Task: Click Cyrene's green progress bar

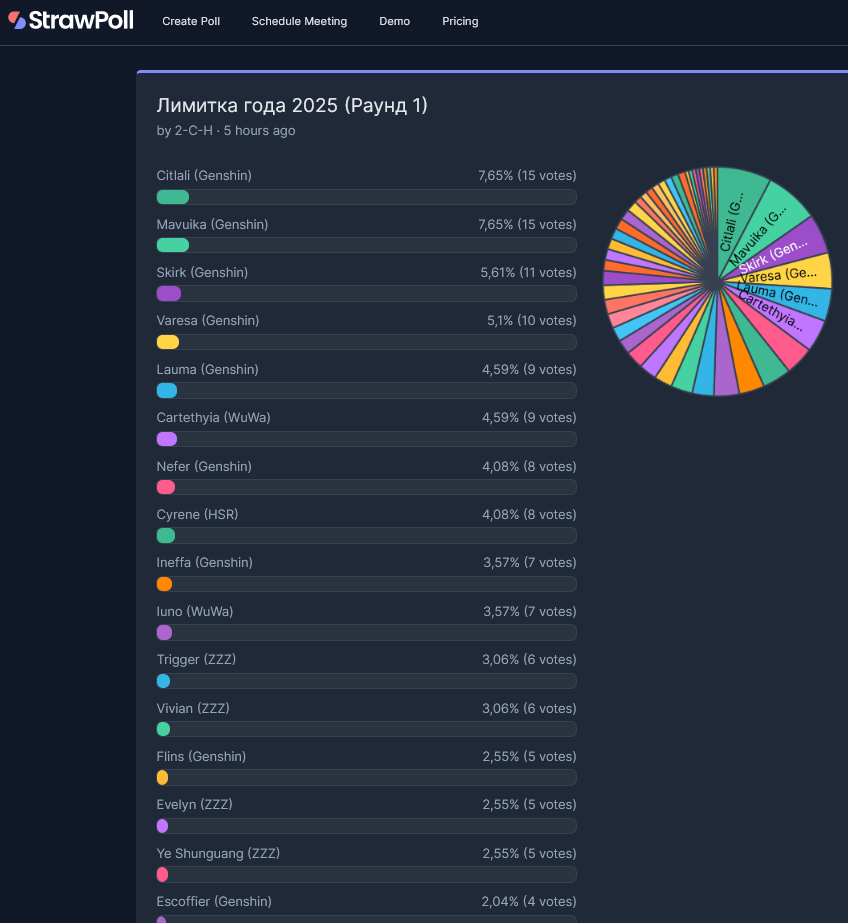Action: [x=166, y=536]
